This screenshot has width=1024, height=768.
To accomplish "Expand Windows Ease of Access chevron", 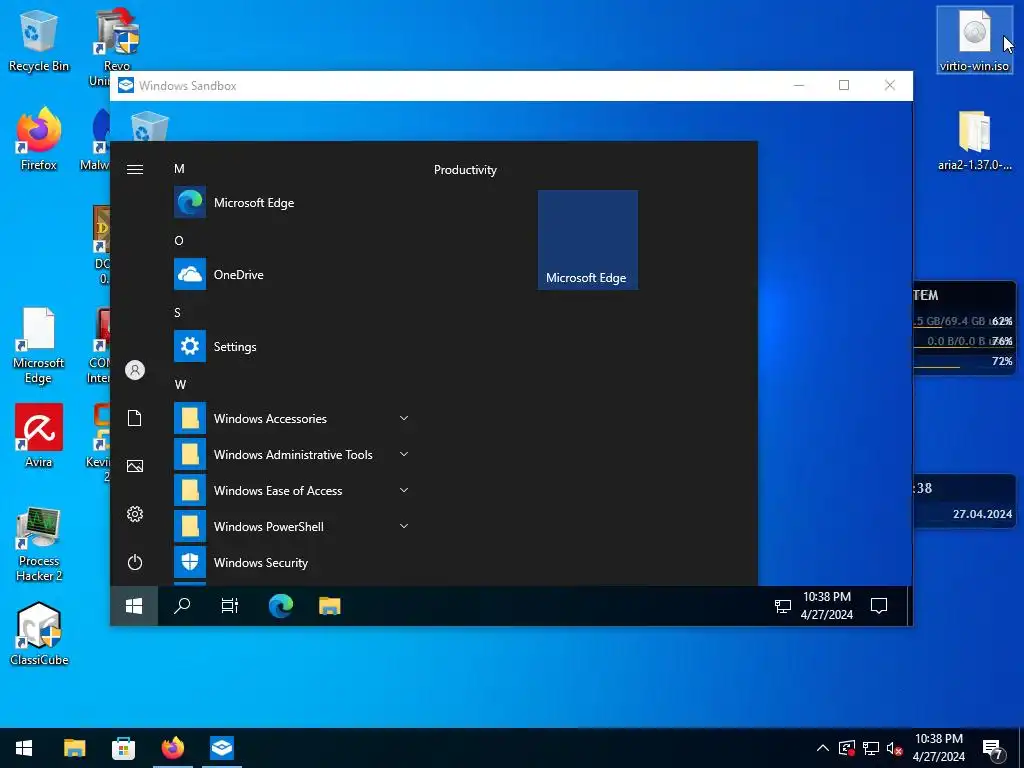I will pos(404,490).
